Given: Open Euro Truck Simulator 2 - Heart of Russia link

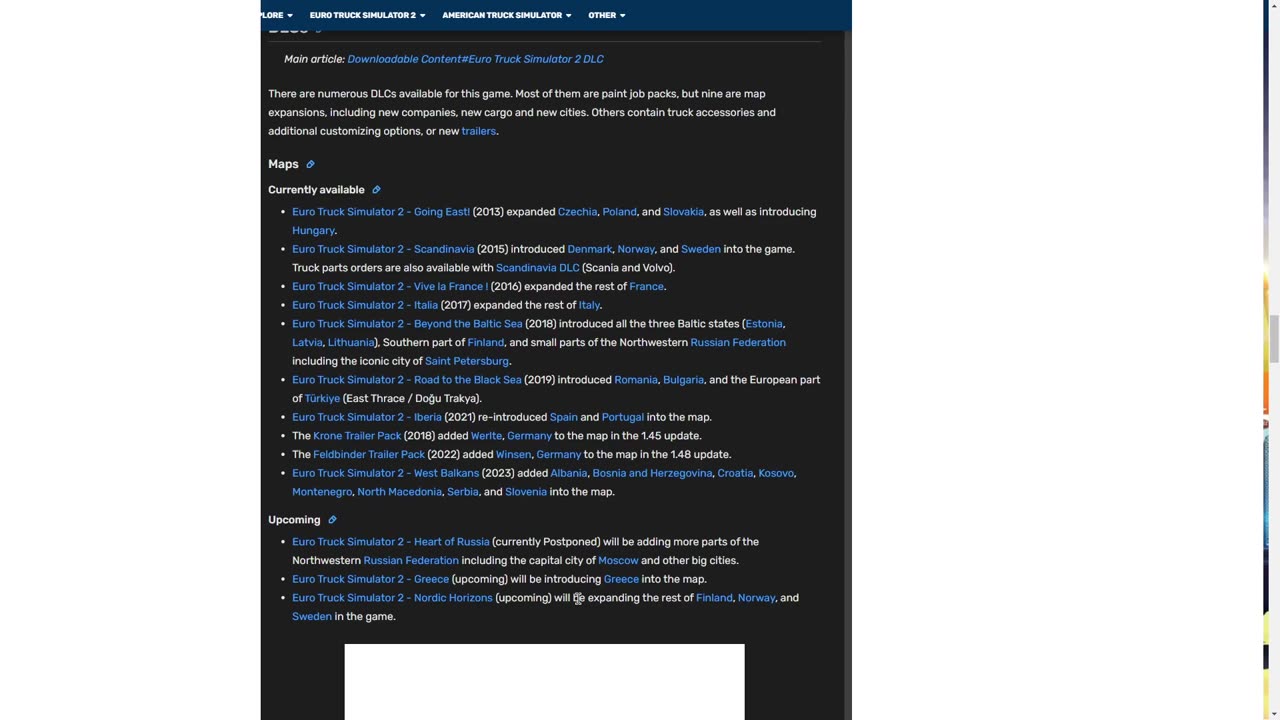Looking at the screenshot, I should [391, 542].
